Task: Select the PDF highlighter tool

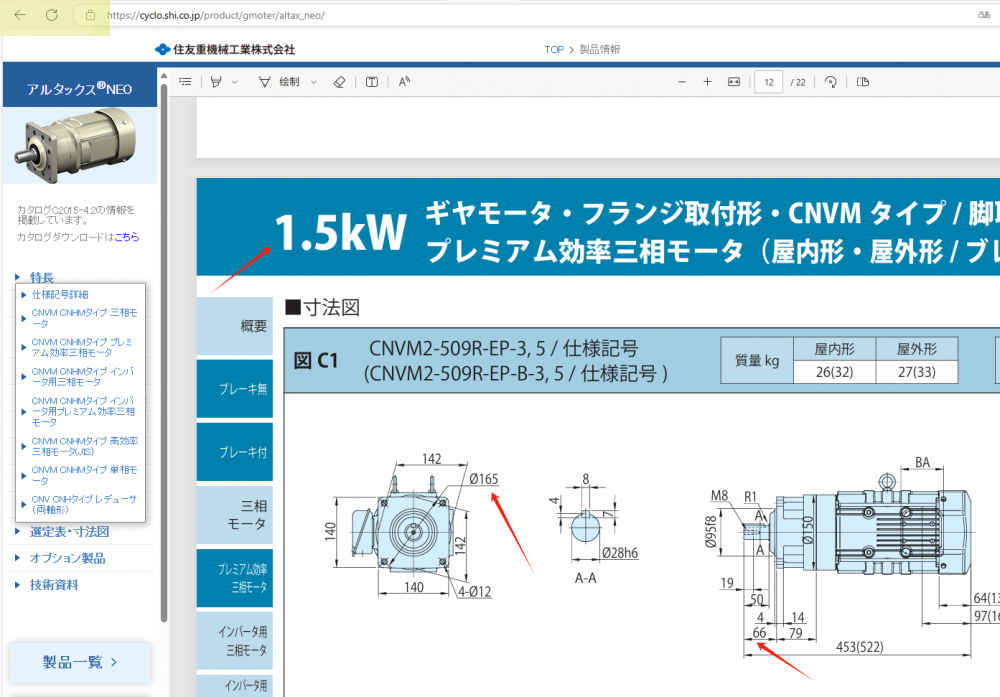Action: (216, 82)
